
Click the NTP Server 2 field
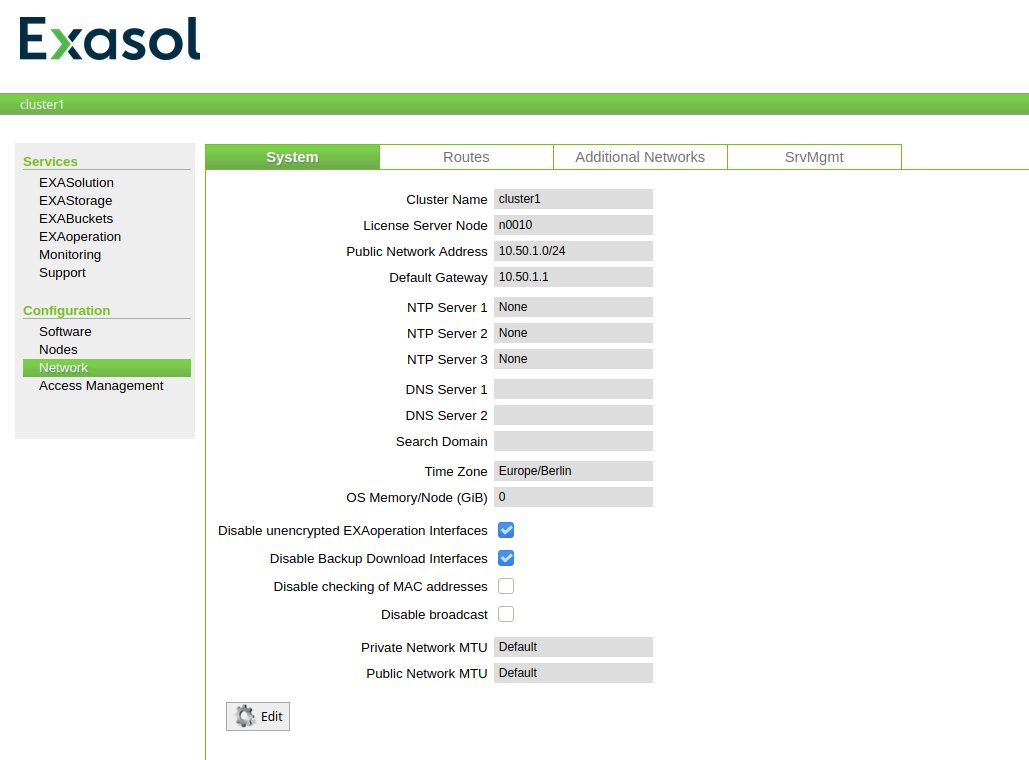point(574,333)
